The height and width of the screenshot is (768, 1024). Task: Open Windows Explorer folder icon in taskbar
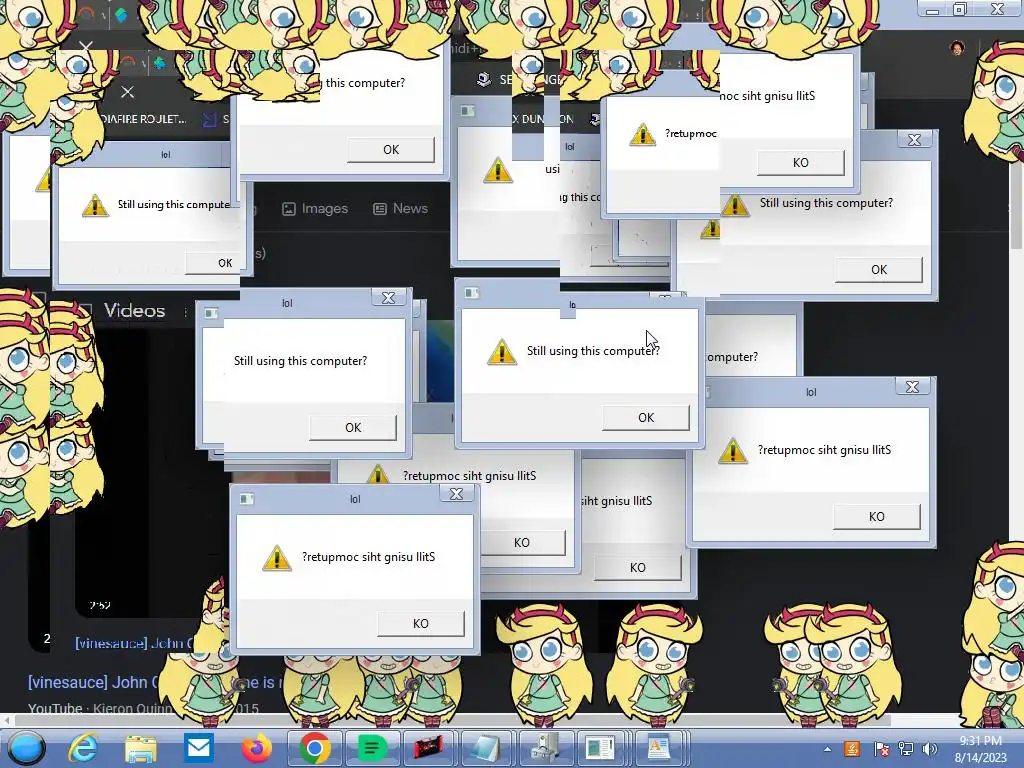coord(140,748)
